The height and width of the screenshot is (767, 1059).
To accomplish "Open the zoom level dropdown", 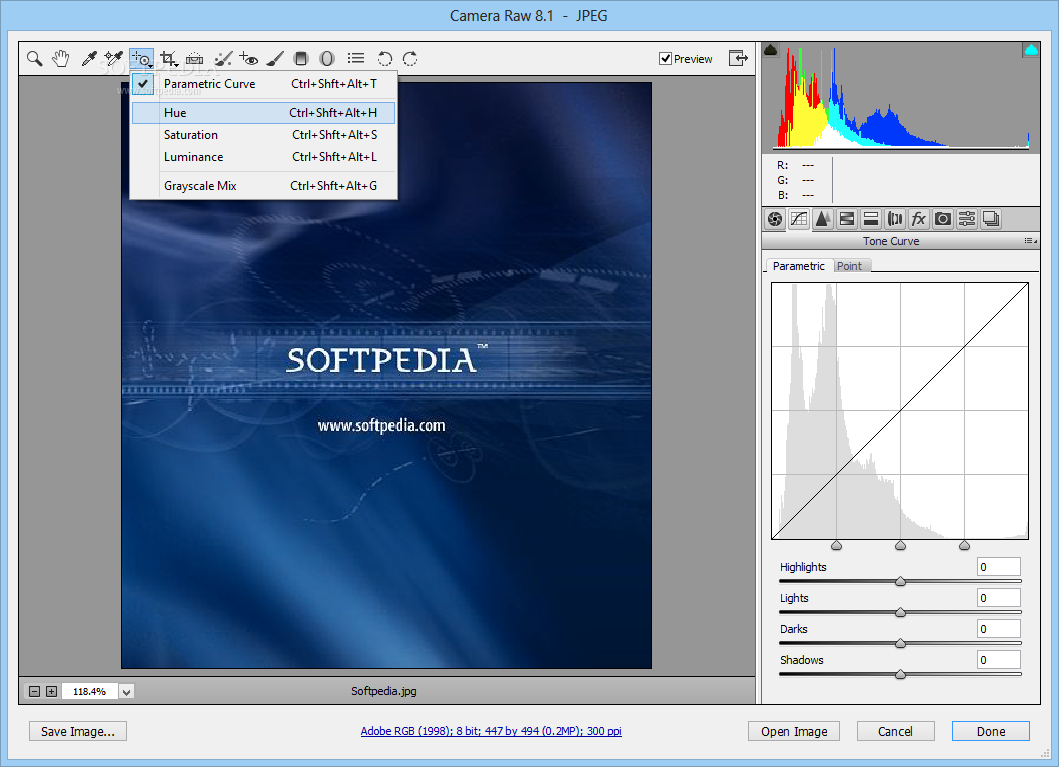I will pyautogui.click(x=127, y=691).
